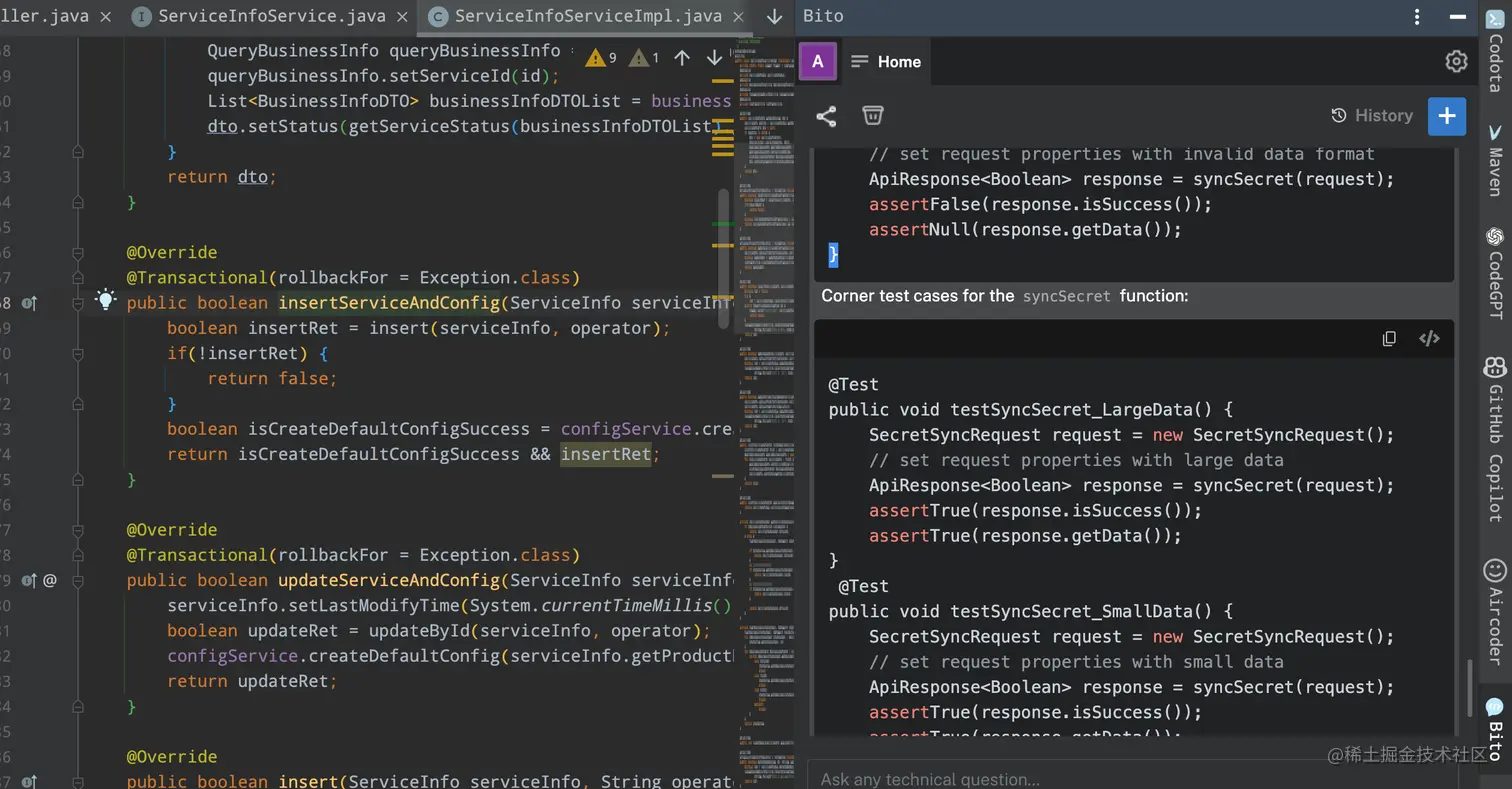Collapse annotations fold above updateServiceAndConfig

(78, 530)
